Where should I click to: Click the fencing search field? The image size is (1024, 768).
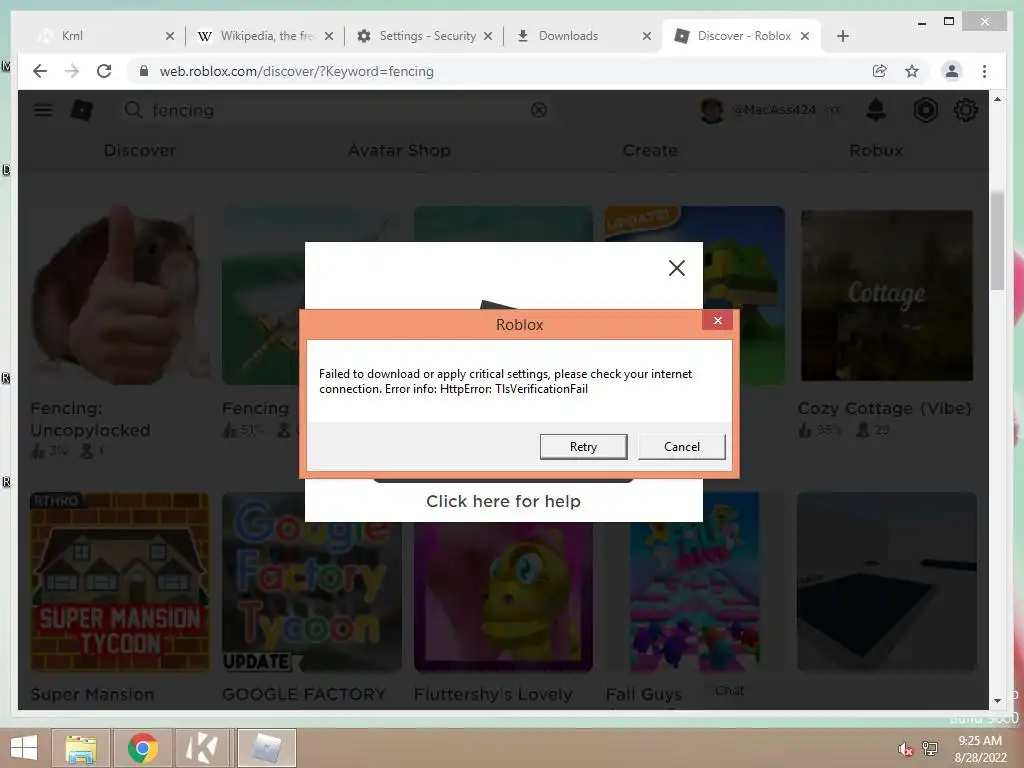click(x=336, y=110)
